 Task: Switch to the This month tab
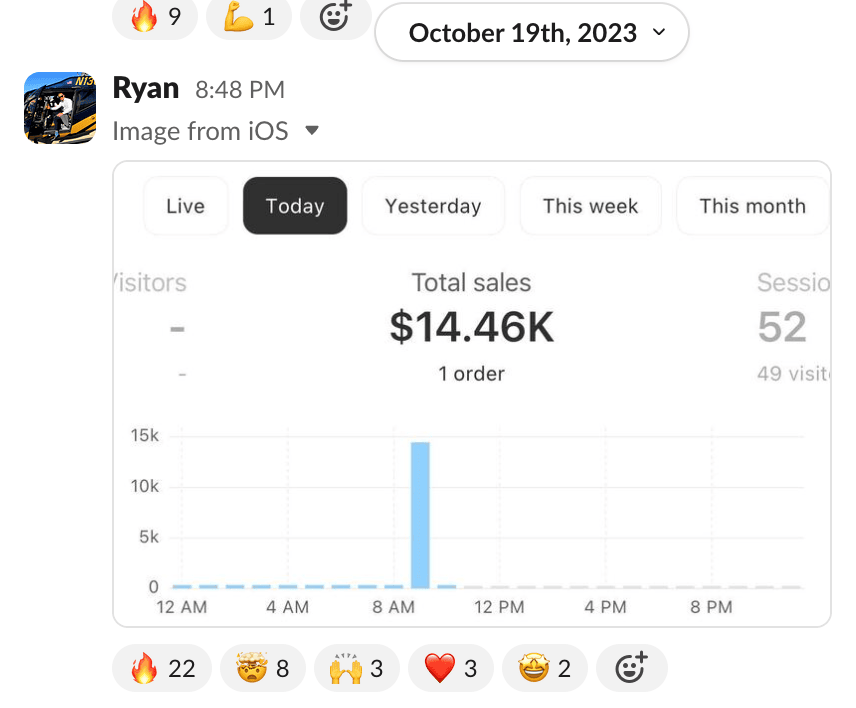(x=752, y=206)
